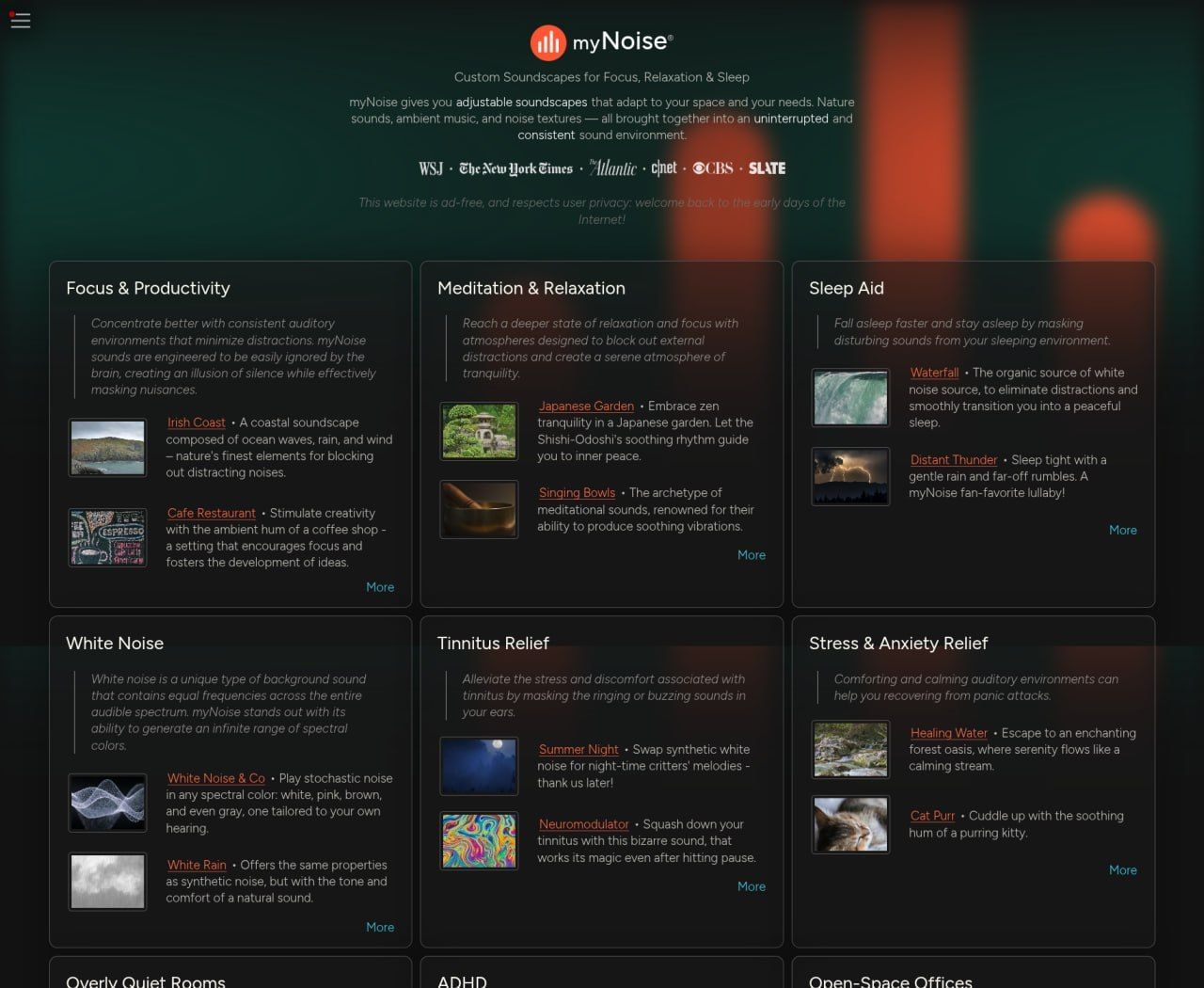The image size is (1204, 988).
Task: Click the Focus & Productivity heading
Action: pyautogui.click(x=148, y=288)
